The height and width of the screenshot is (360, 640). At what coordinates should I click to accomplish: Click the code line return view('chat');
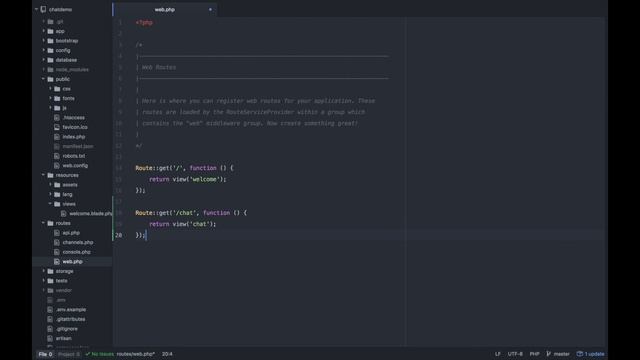coord(182,224)
